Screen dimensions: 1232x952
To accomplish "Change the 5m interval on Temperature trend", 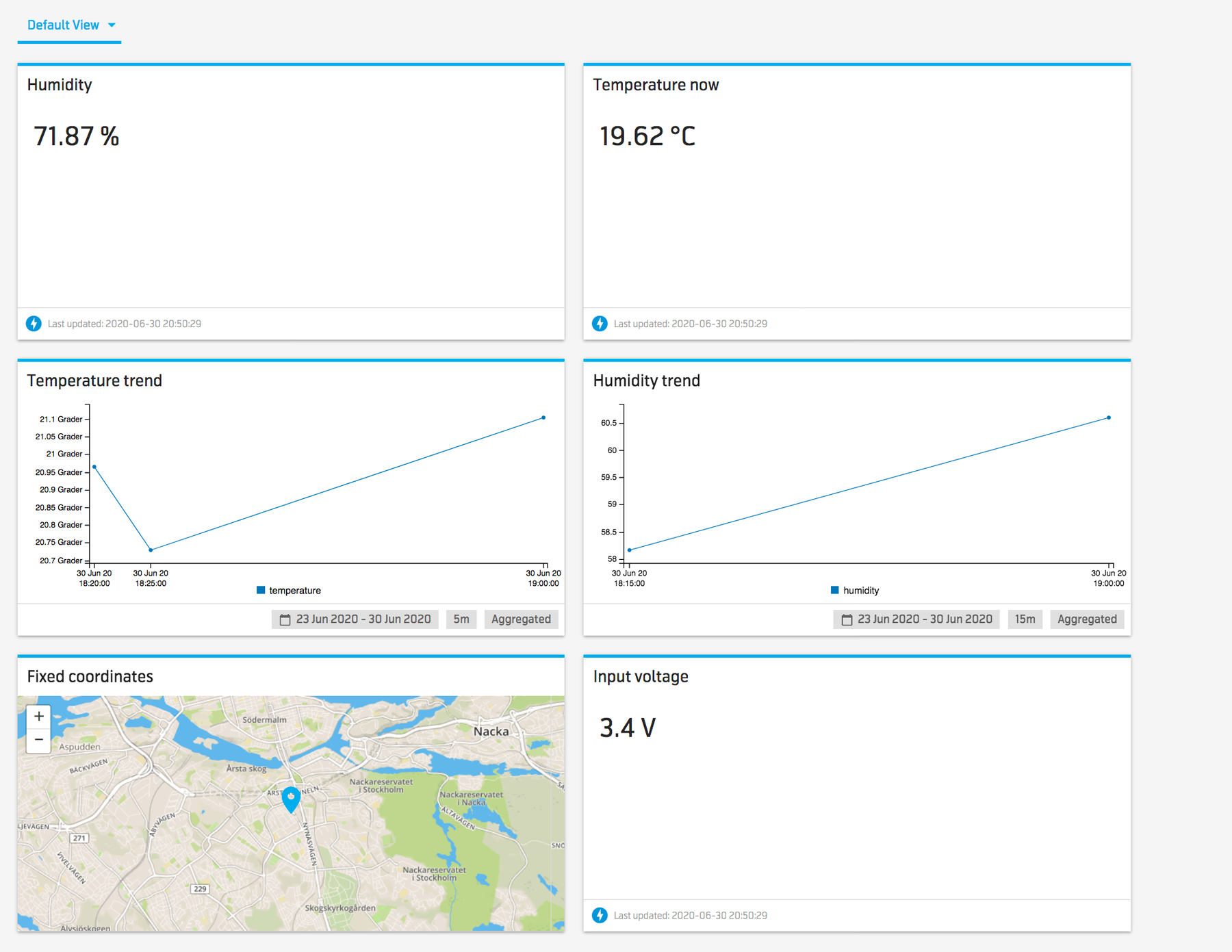I will 461,619.
